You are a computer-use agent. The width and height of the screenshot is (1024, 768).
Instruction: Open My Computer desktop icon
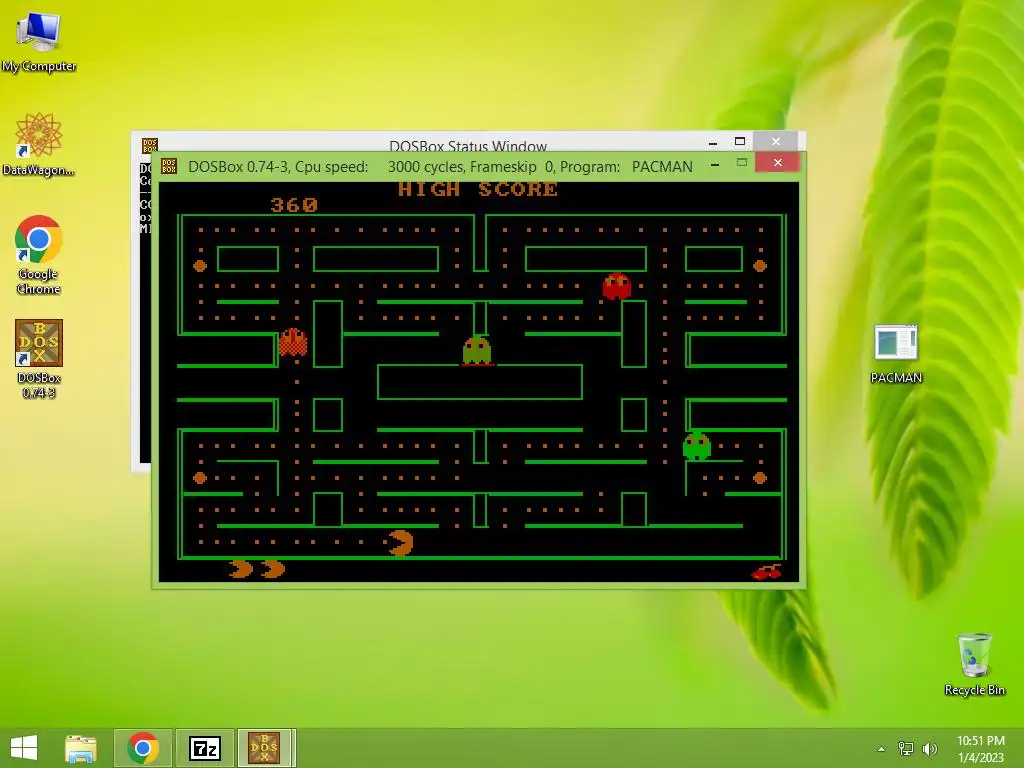(39, 41)
